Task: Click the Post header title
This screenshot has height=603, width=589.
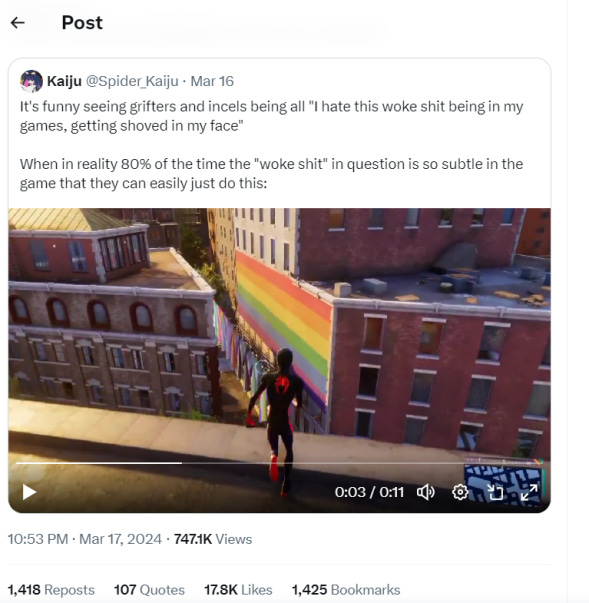Action: click(82, 23)
